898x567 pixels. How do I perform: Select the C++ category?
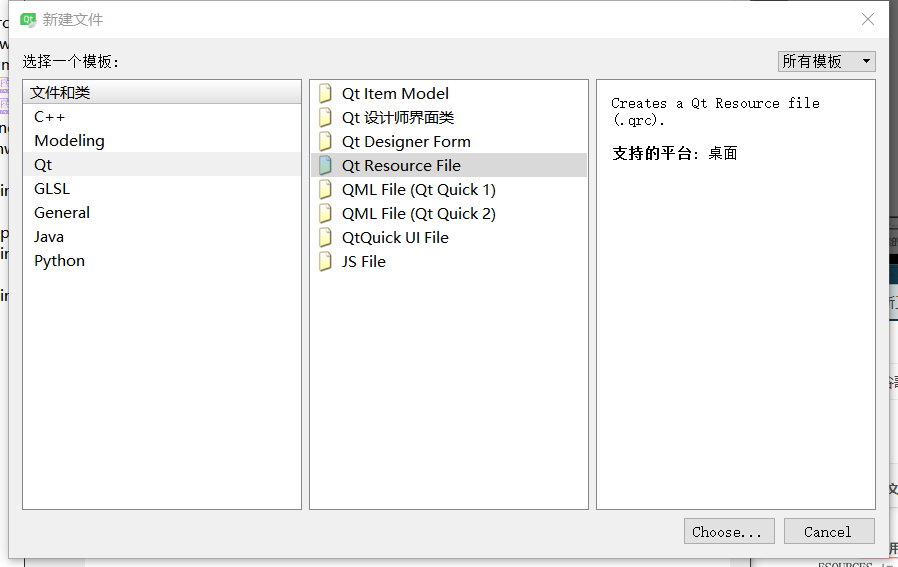(162, 117)
